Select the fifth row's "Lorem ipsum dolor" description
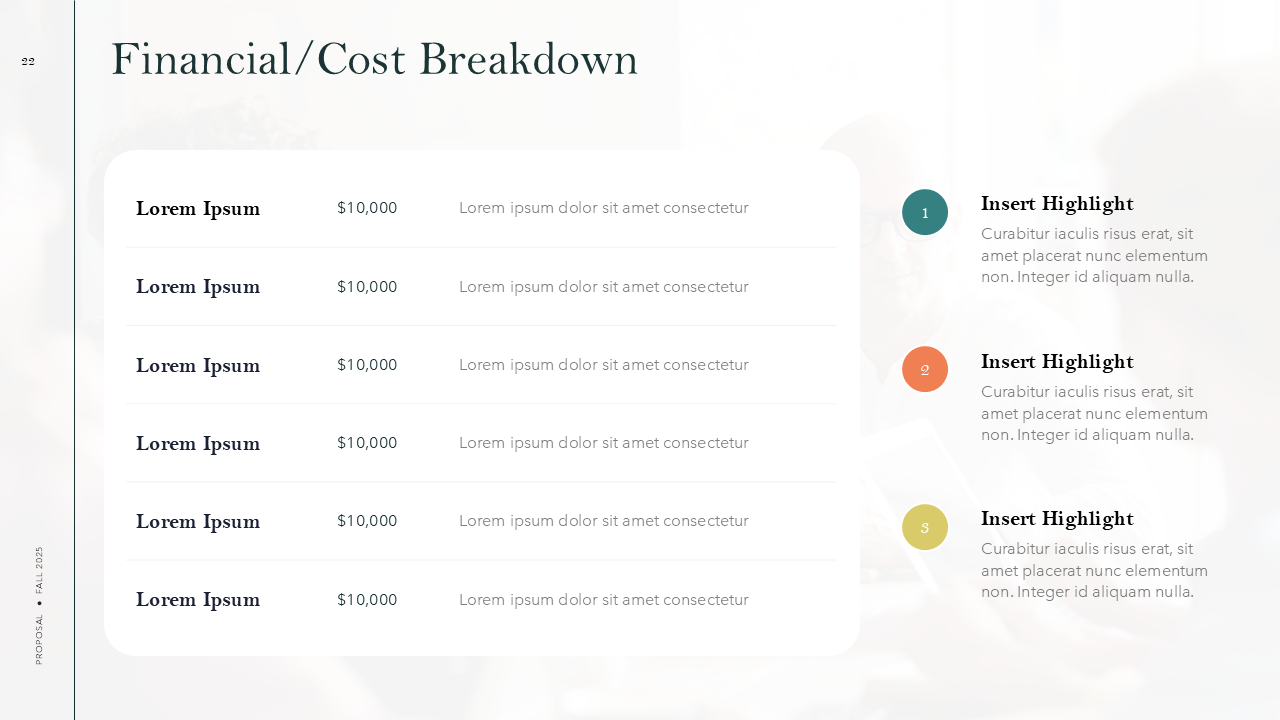Viewport: 1280px width, 720px height. click(603, 521)
